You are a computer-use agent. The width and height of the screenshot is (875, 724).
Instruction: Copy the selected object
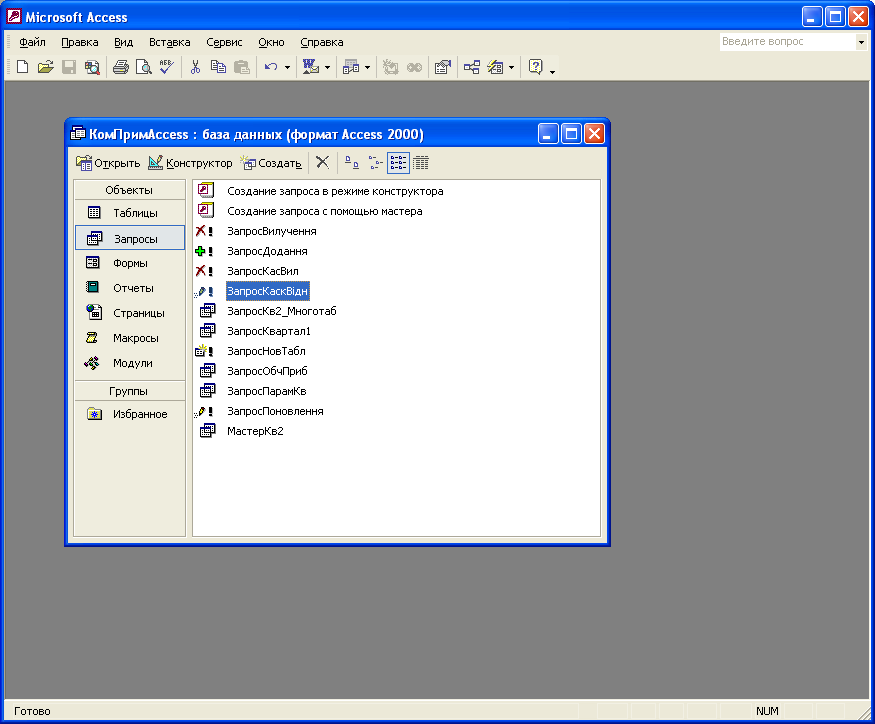coord(218,68)
